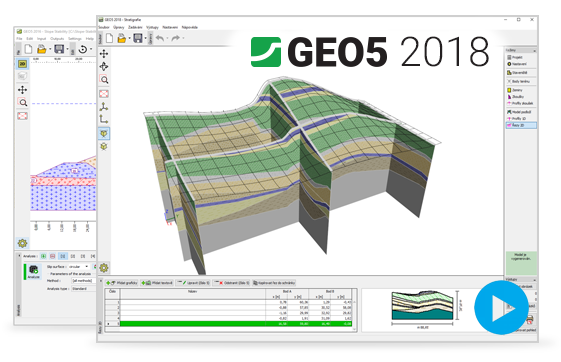Collapse the right-side modes panel header arrow

pyautogui.click(x=535, y=50)
